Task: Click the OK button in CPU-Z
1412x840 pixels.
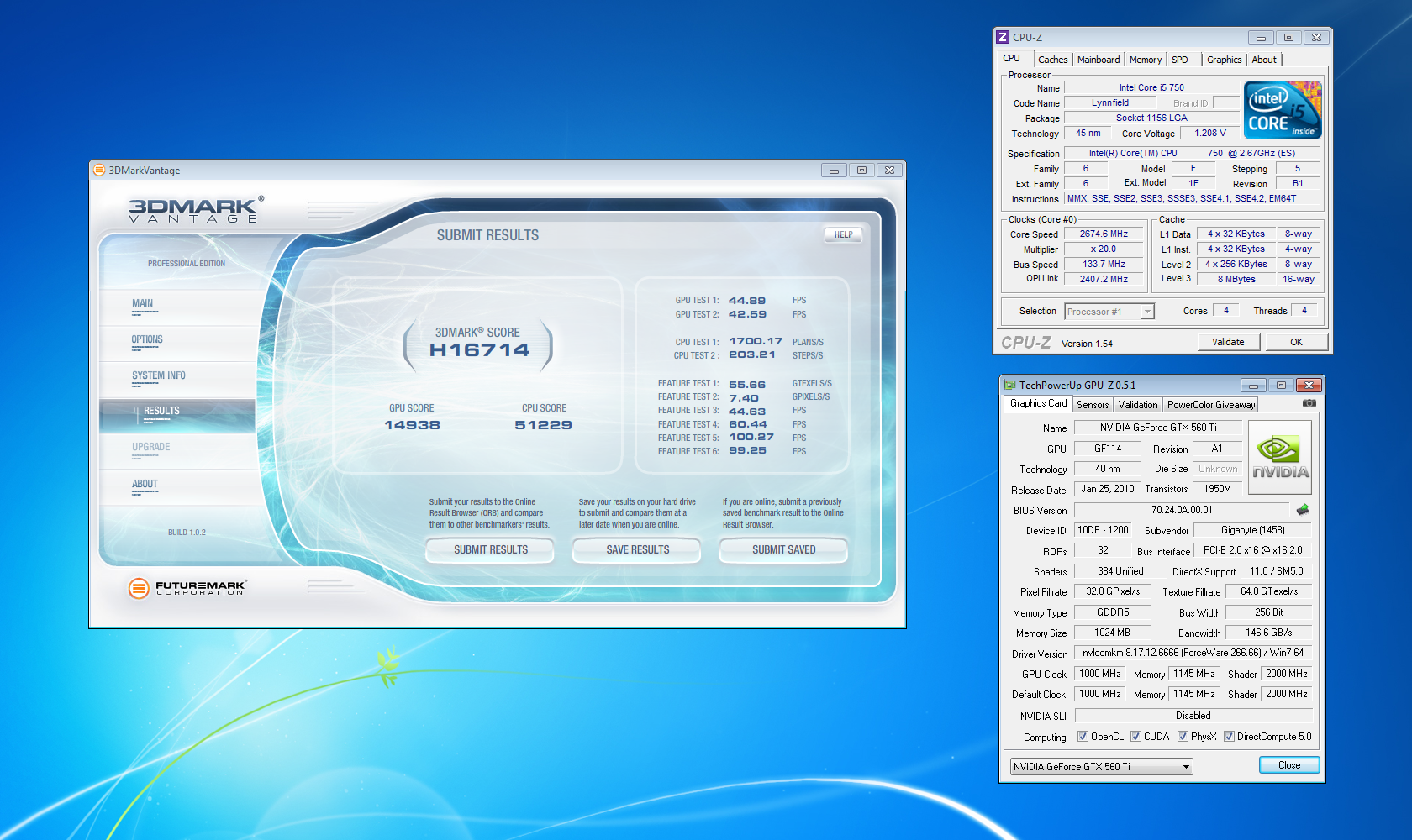Action: point(1297,342)
